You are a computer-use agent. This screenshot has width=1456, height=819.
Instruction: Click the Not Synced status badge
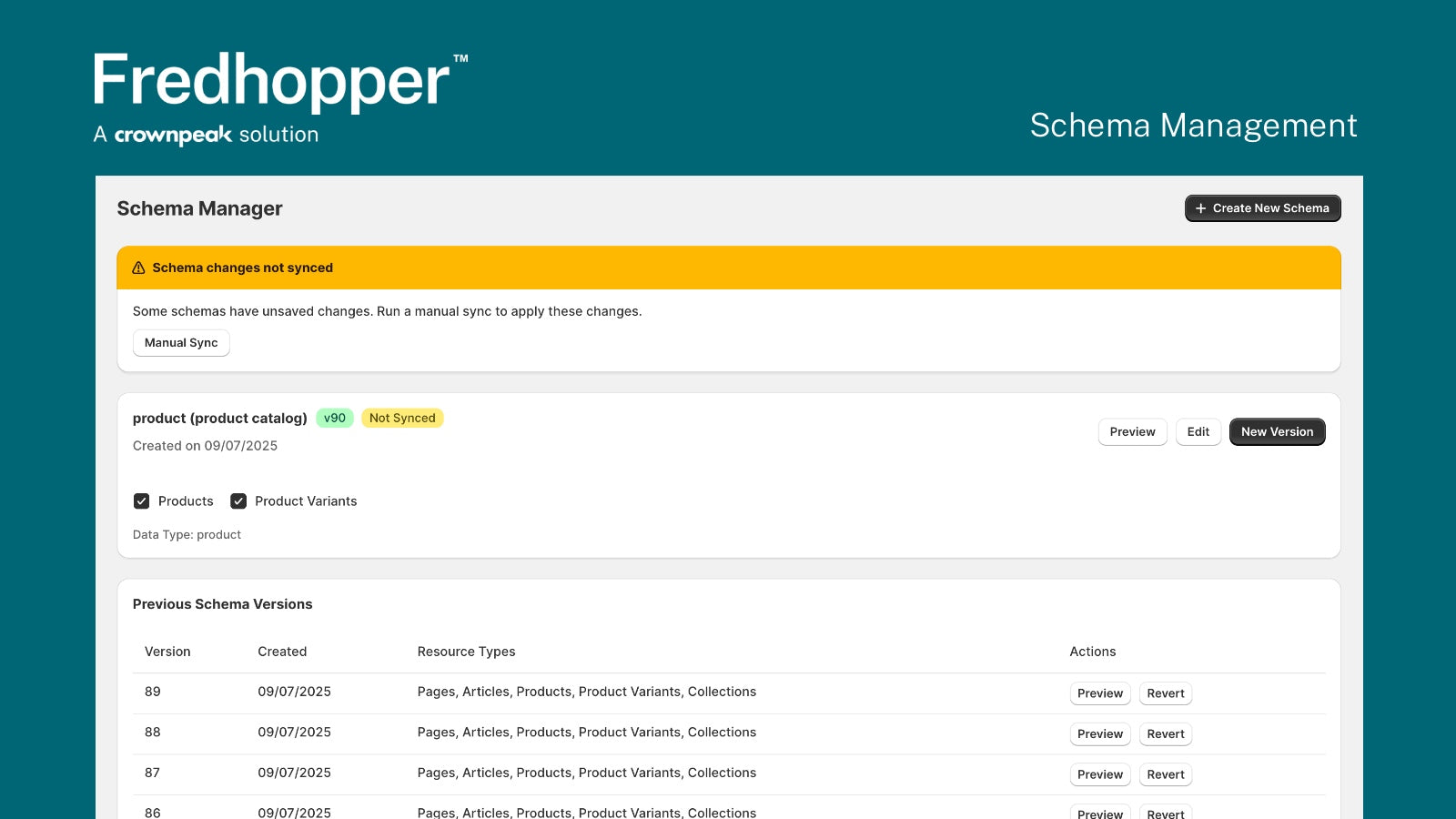point(402,418)
